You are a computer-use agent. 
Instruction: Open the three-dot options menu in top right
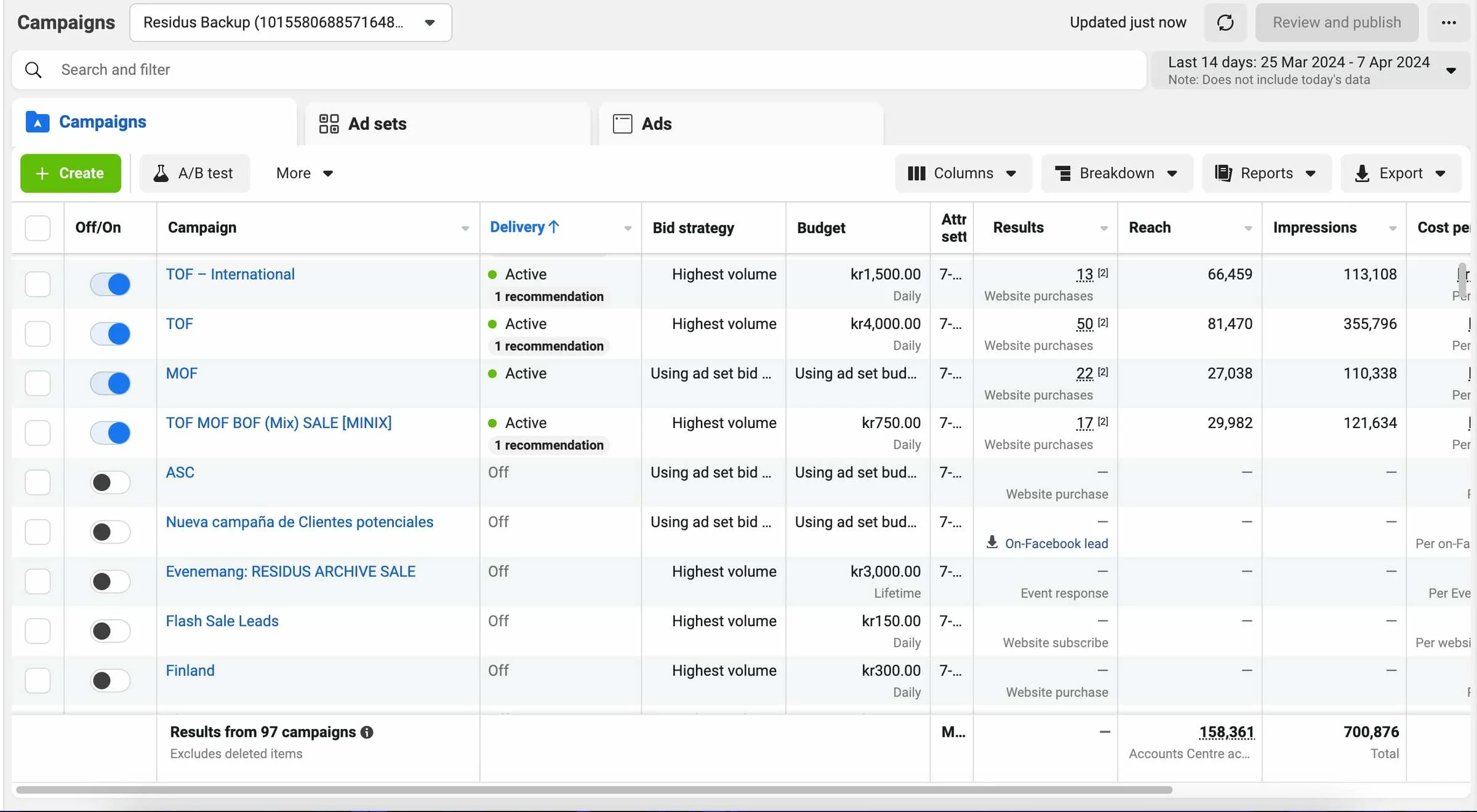coord(1449,22)
